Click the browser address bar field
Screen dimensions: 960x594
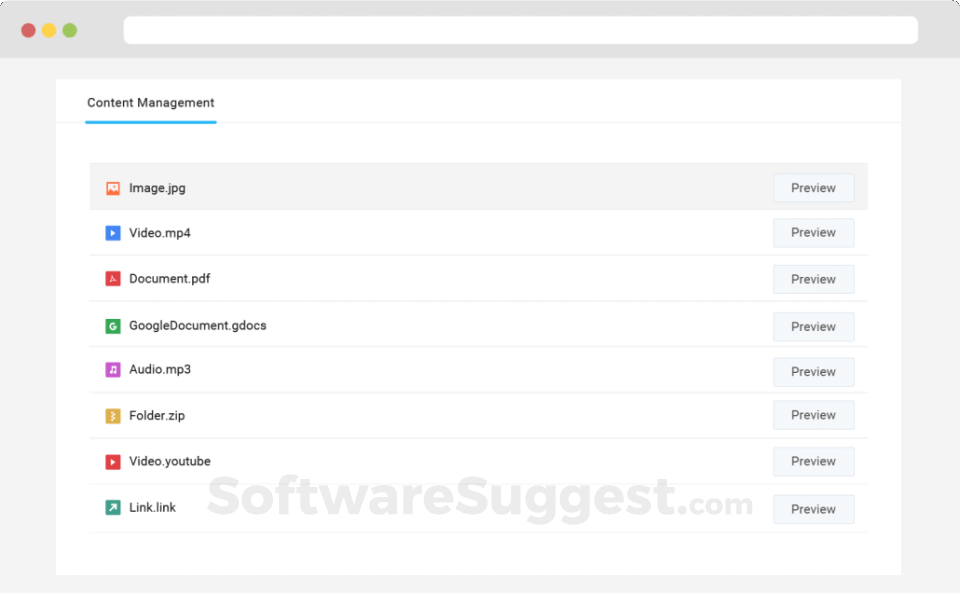pos(520,30)
